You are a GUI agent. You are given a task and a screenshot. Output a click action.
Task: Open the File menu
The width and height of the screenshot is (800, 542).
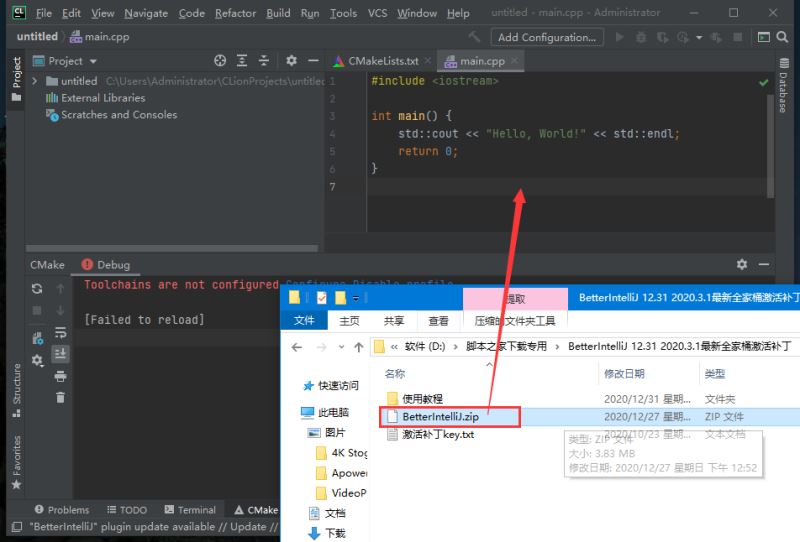click(44, 13)
